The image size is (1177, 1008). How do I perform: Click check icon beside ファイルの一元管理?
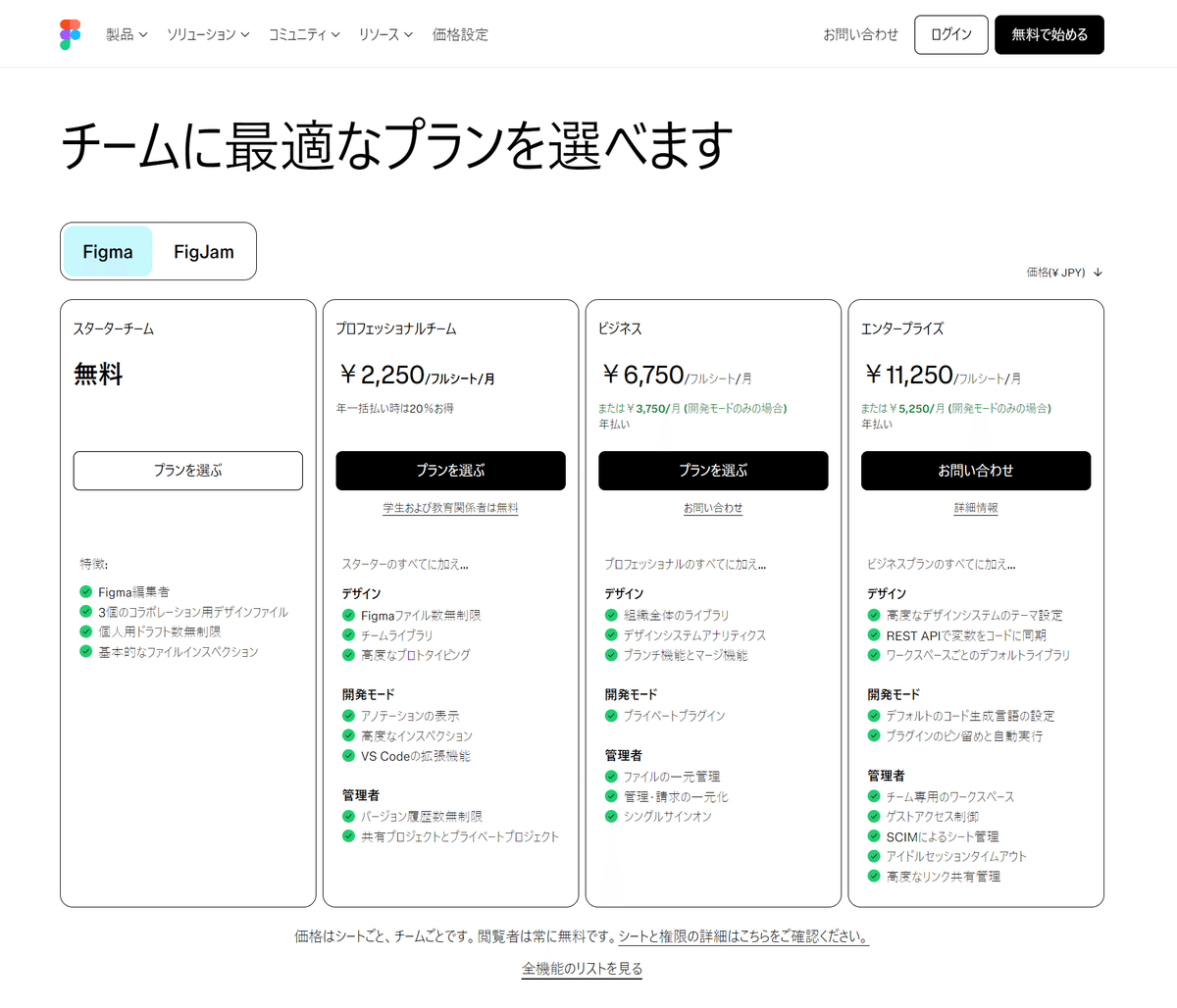[x=611, y=777]
